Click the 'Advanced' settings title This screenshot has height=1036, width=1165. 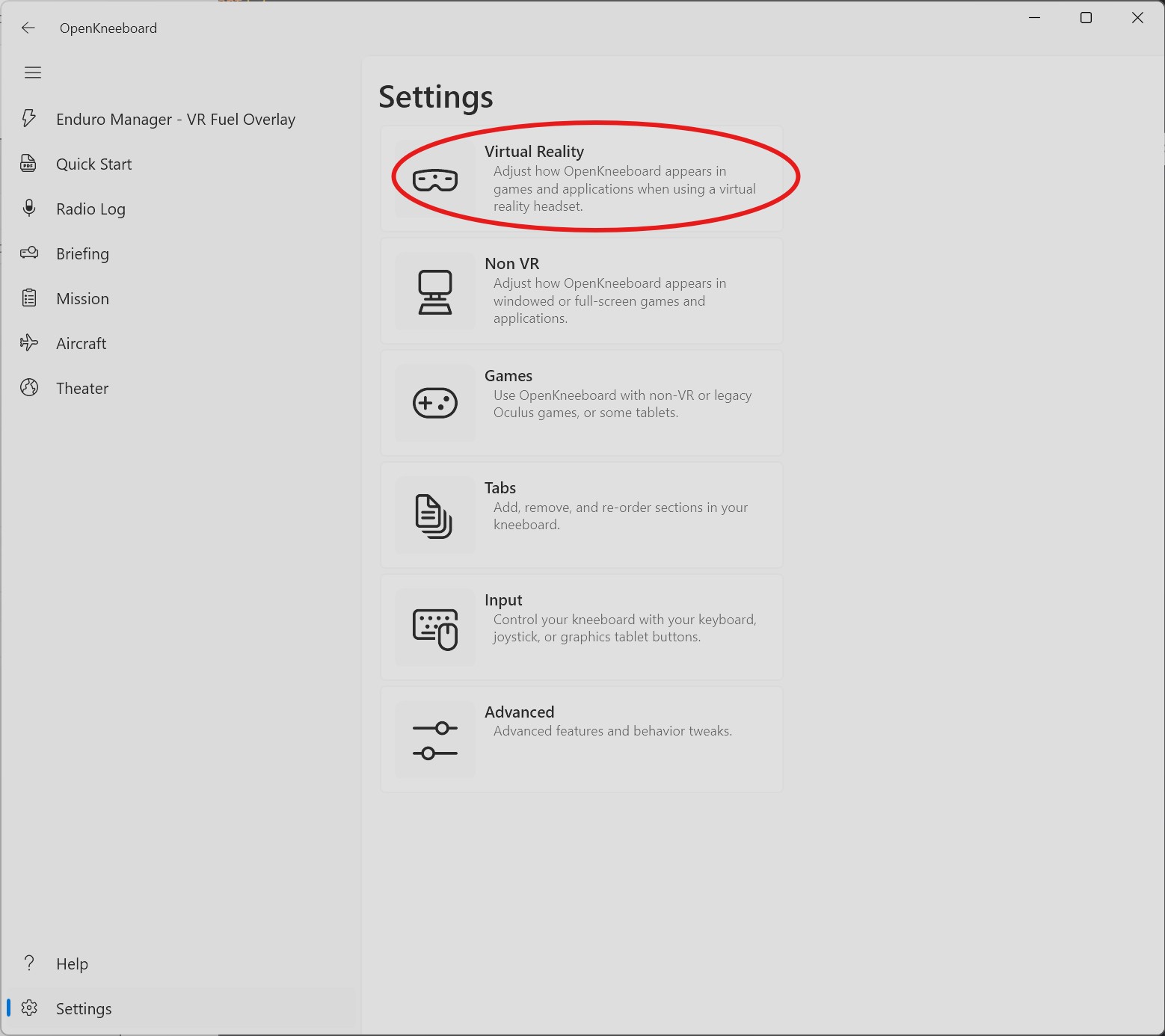[x=520, y=712]
